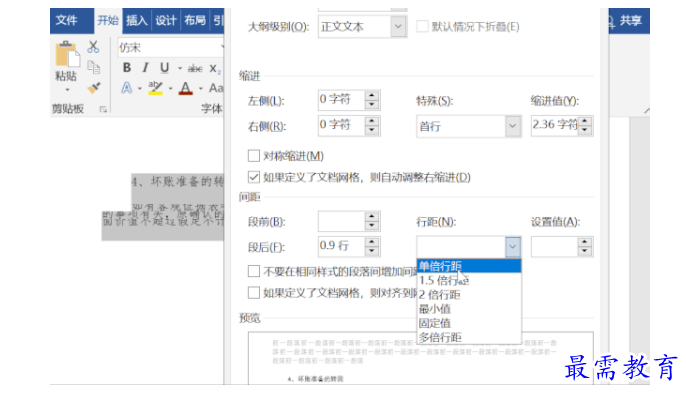
Task: Click the 右侧 indent field
Action: pos(341,126)
